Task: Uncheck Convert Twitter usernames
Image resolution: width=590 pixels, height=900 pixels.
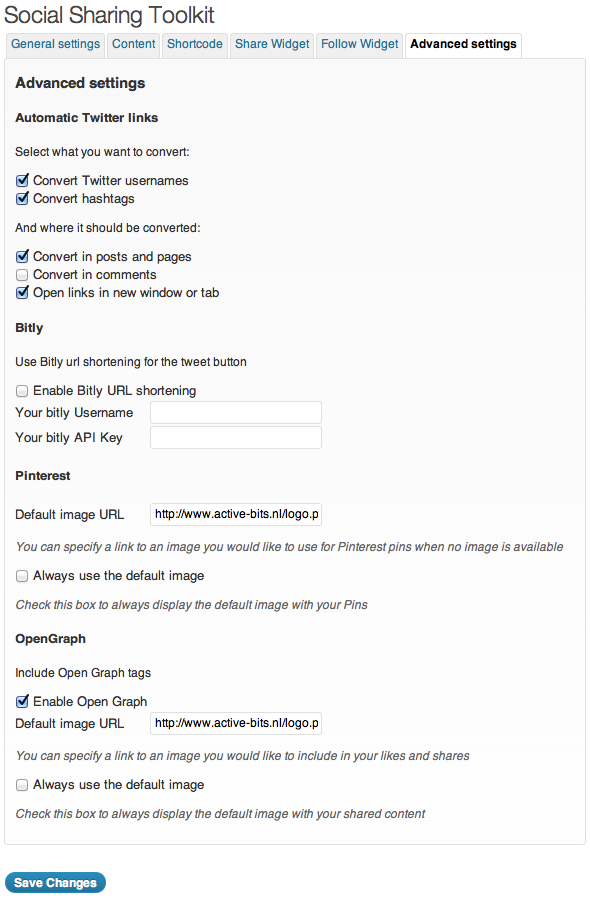Action: [x=22, y=181]
